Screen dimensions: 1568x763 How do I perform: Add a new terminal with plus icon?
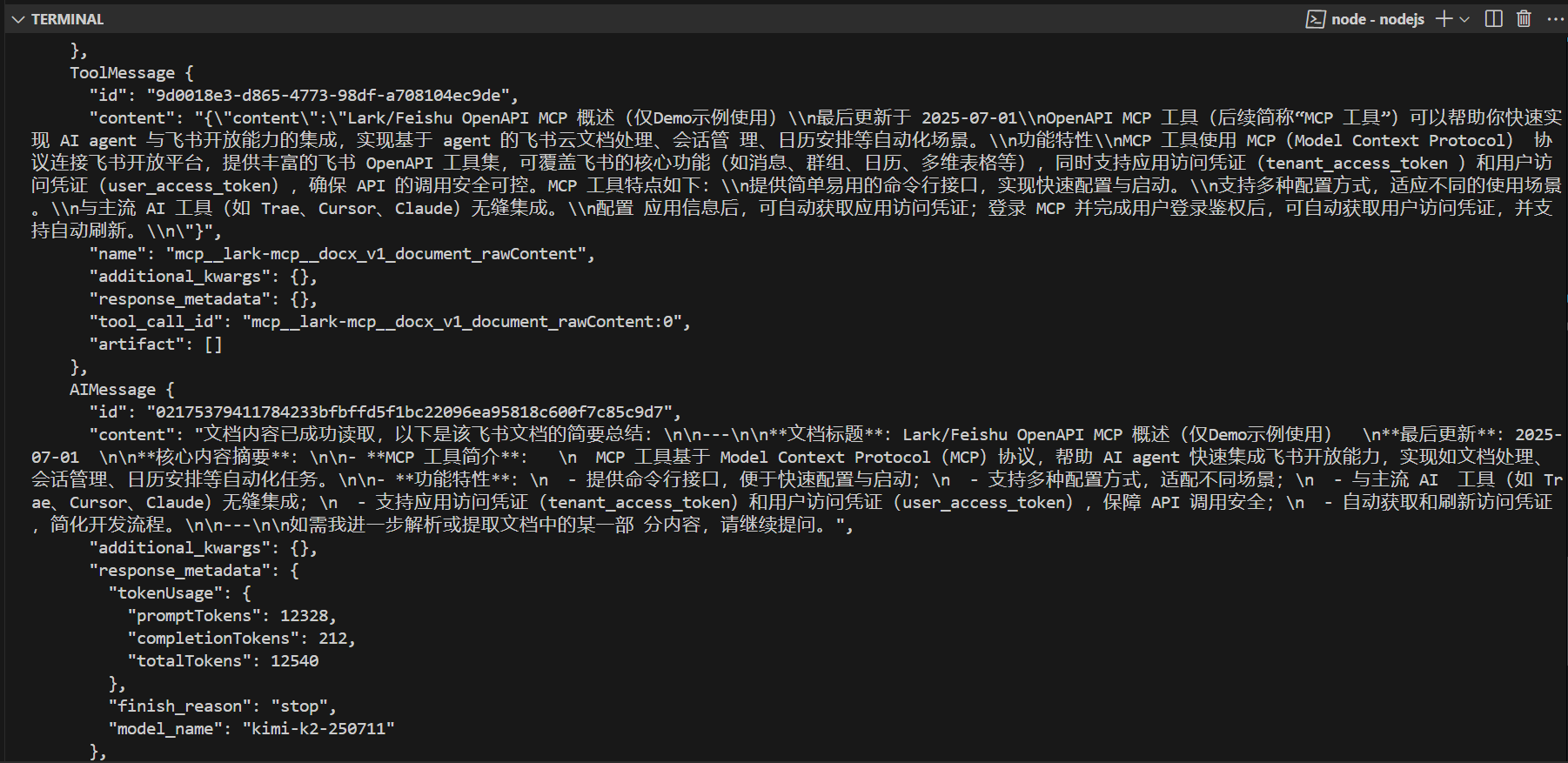pos(1444,19)
